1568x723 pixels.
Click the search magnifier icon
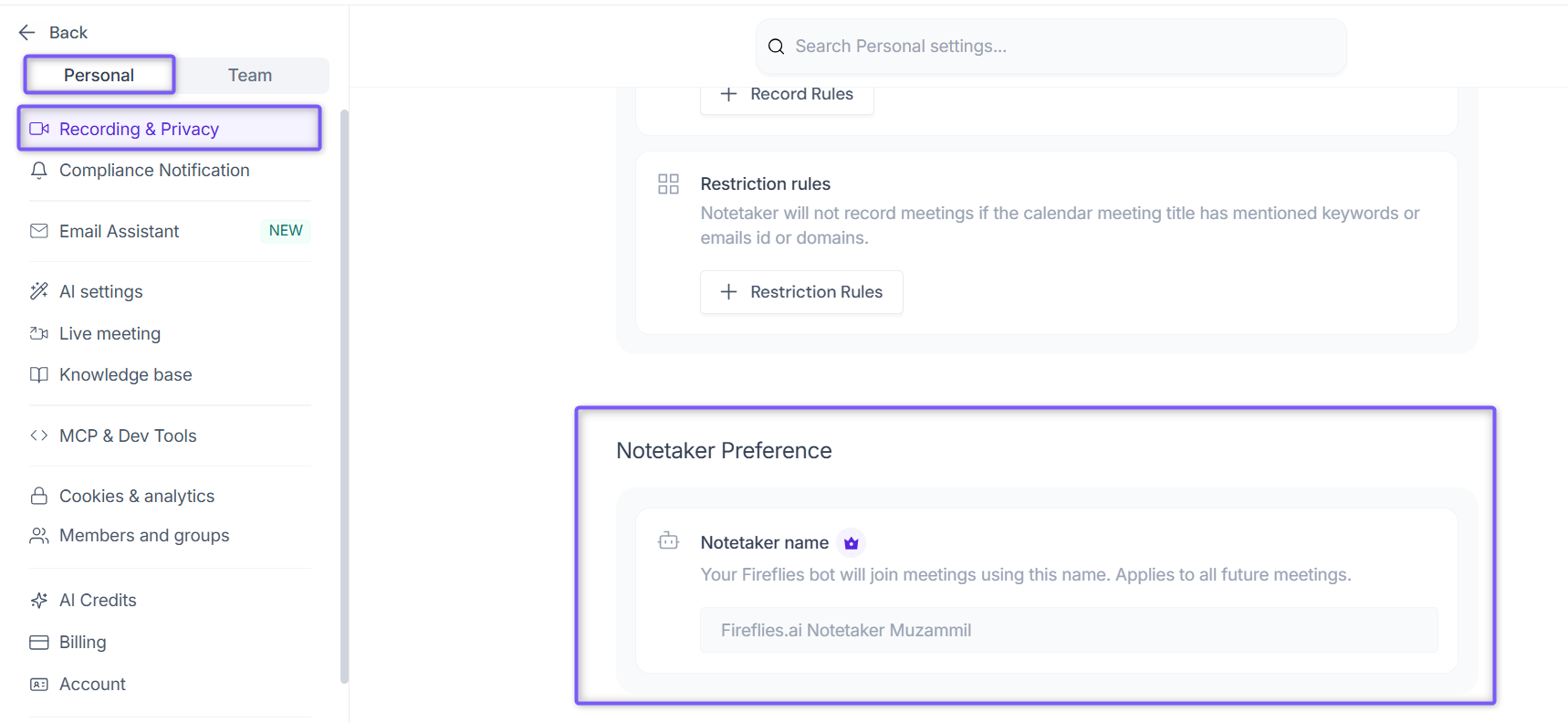(x=777, y=47)
